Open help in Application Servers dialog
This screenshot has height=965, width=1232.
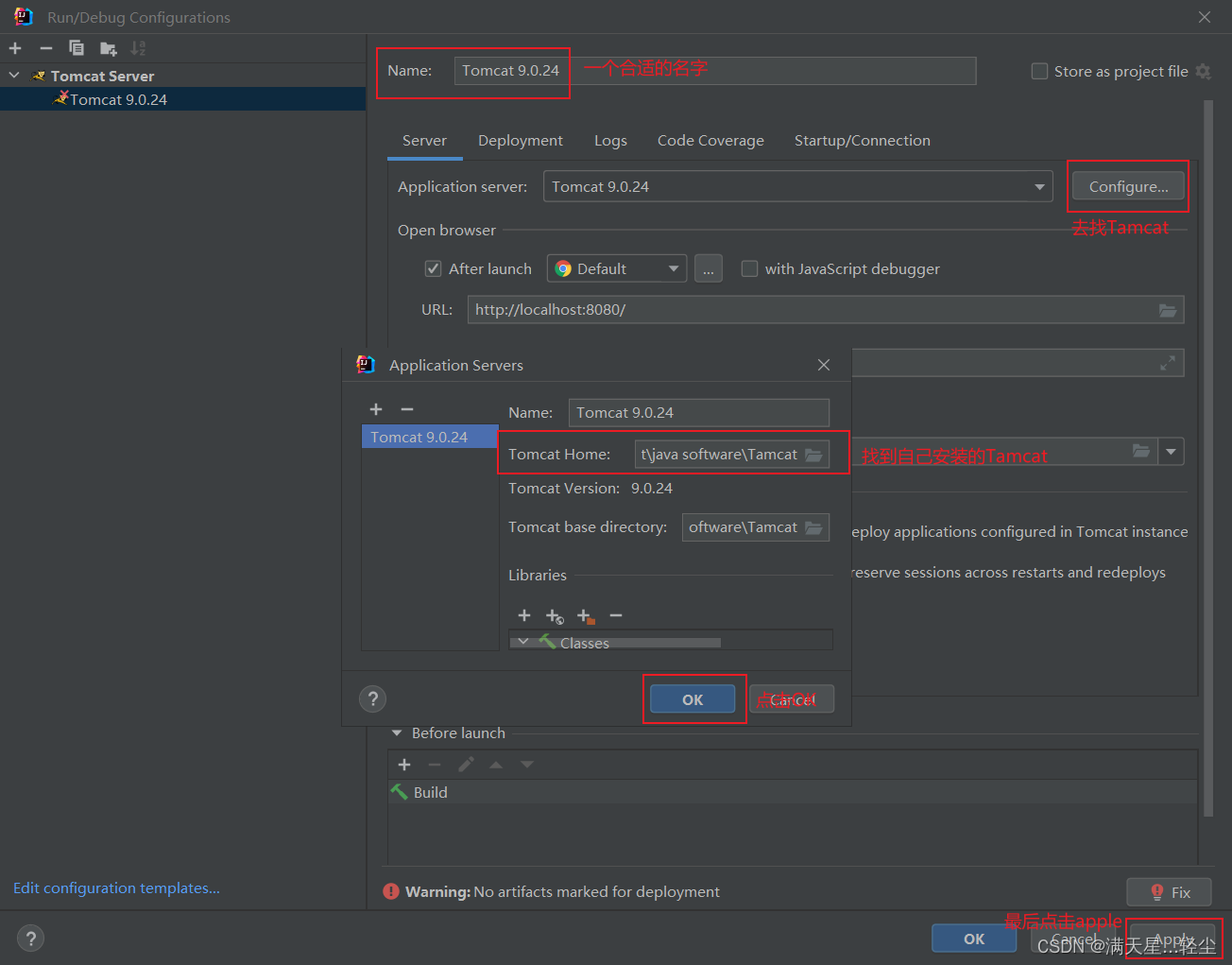(x=373, y=698)
